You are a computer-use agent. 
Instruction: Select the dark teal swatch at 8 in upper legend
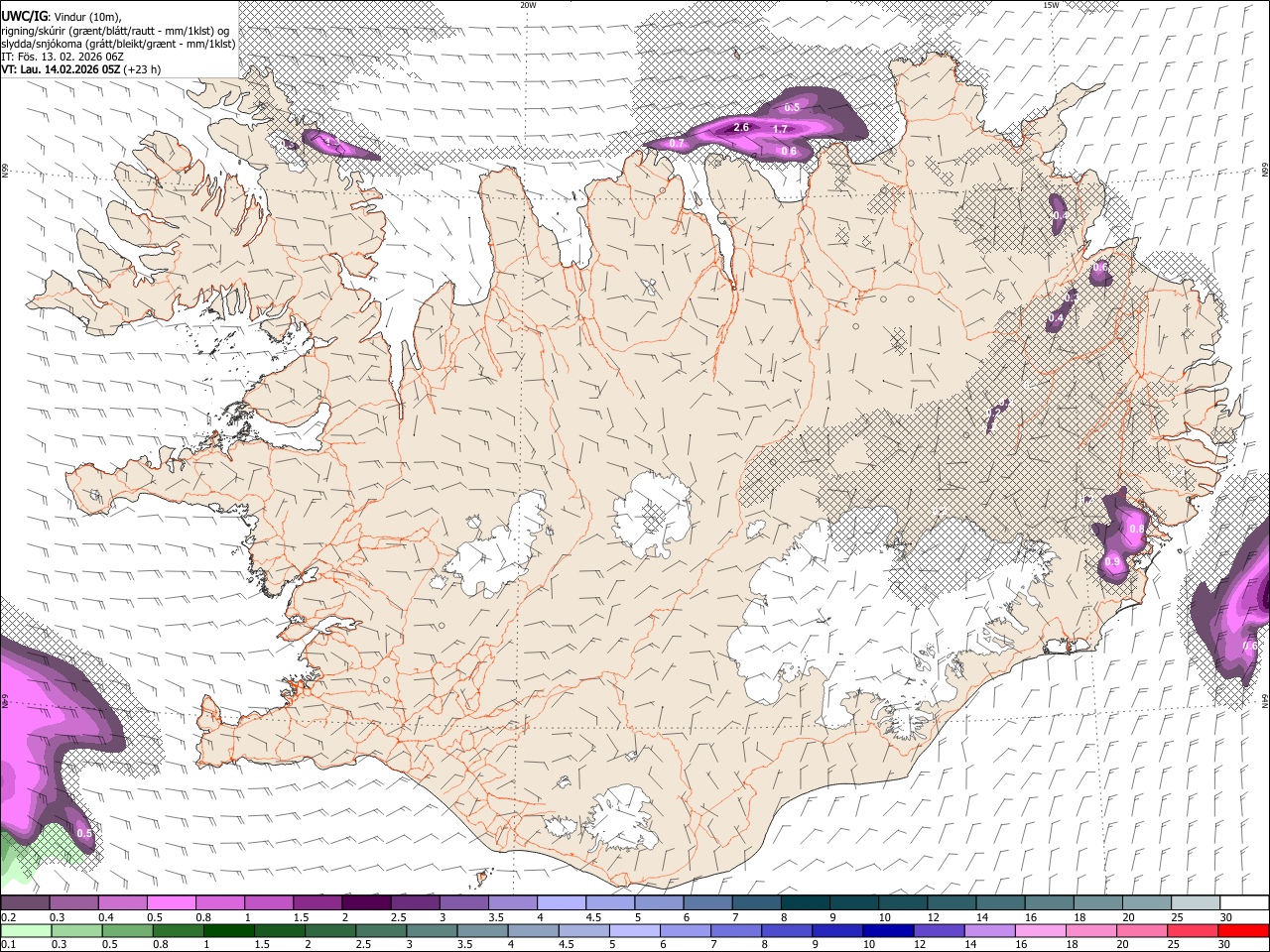[x=805, y=902]
